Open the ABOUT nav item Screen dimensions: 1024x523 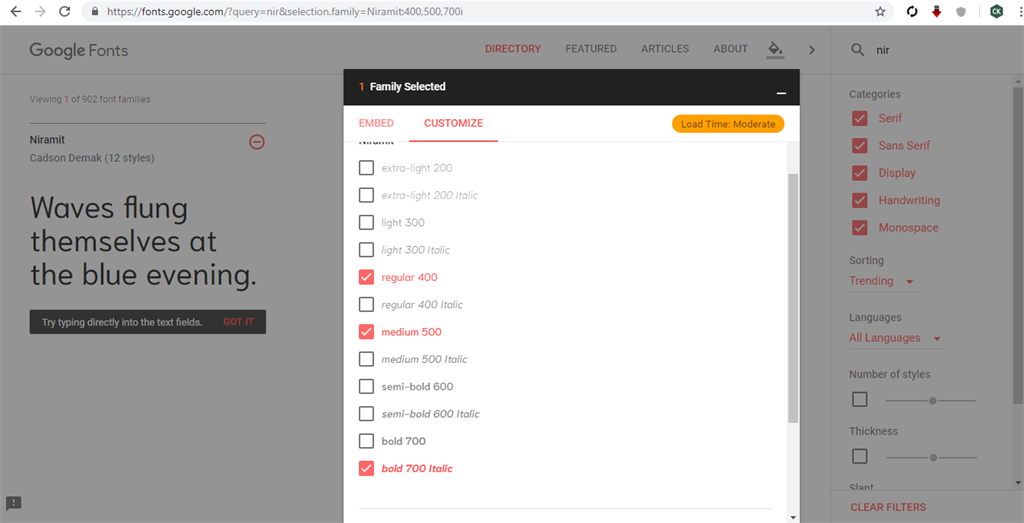731,49
